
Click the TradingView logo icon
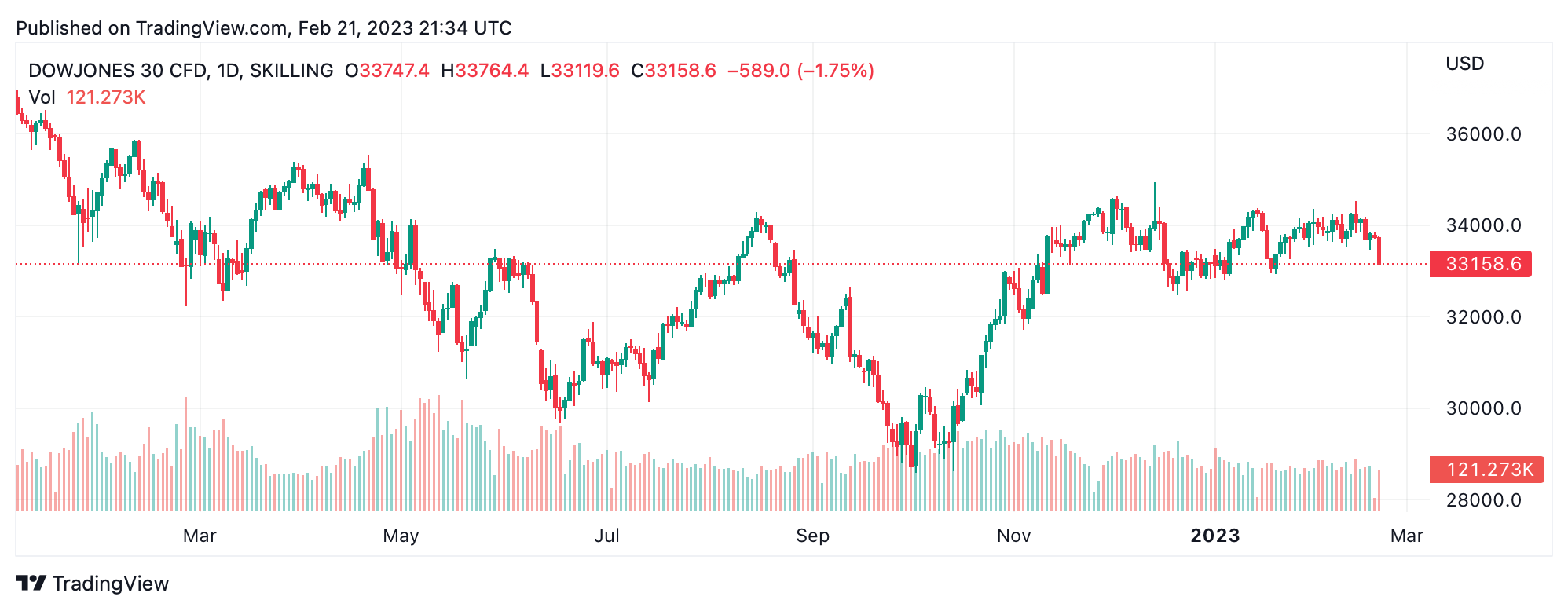(31, 584)
